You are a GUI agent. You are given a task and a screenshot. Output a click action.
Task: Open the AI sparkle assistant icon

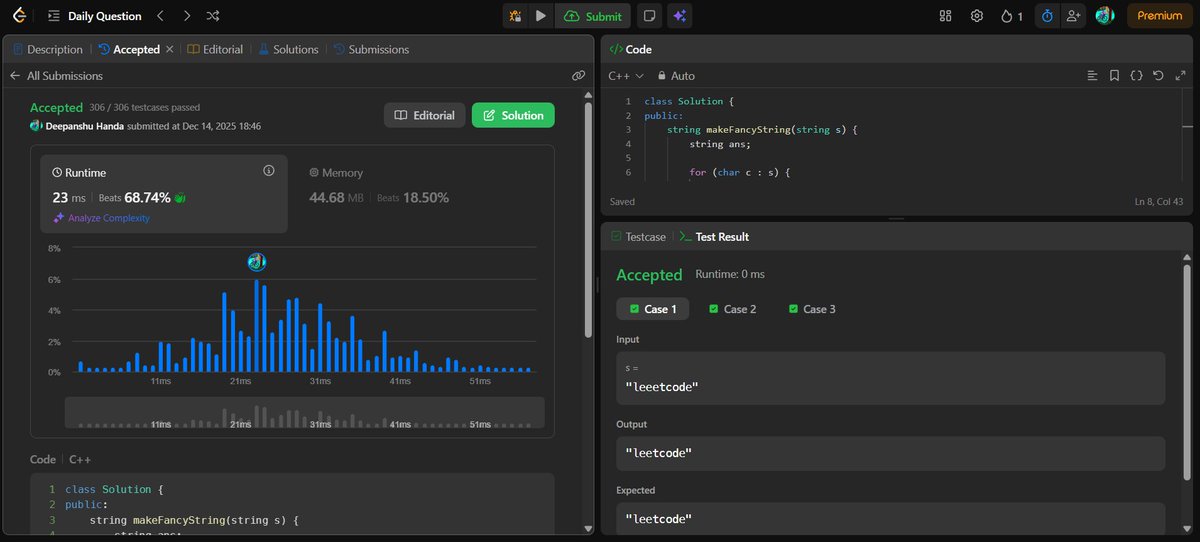pyautogui.click(x=679, y=16)
